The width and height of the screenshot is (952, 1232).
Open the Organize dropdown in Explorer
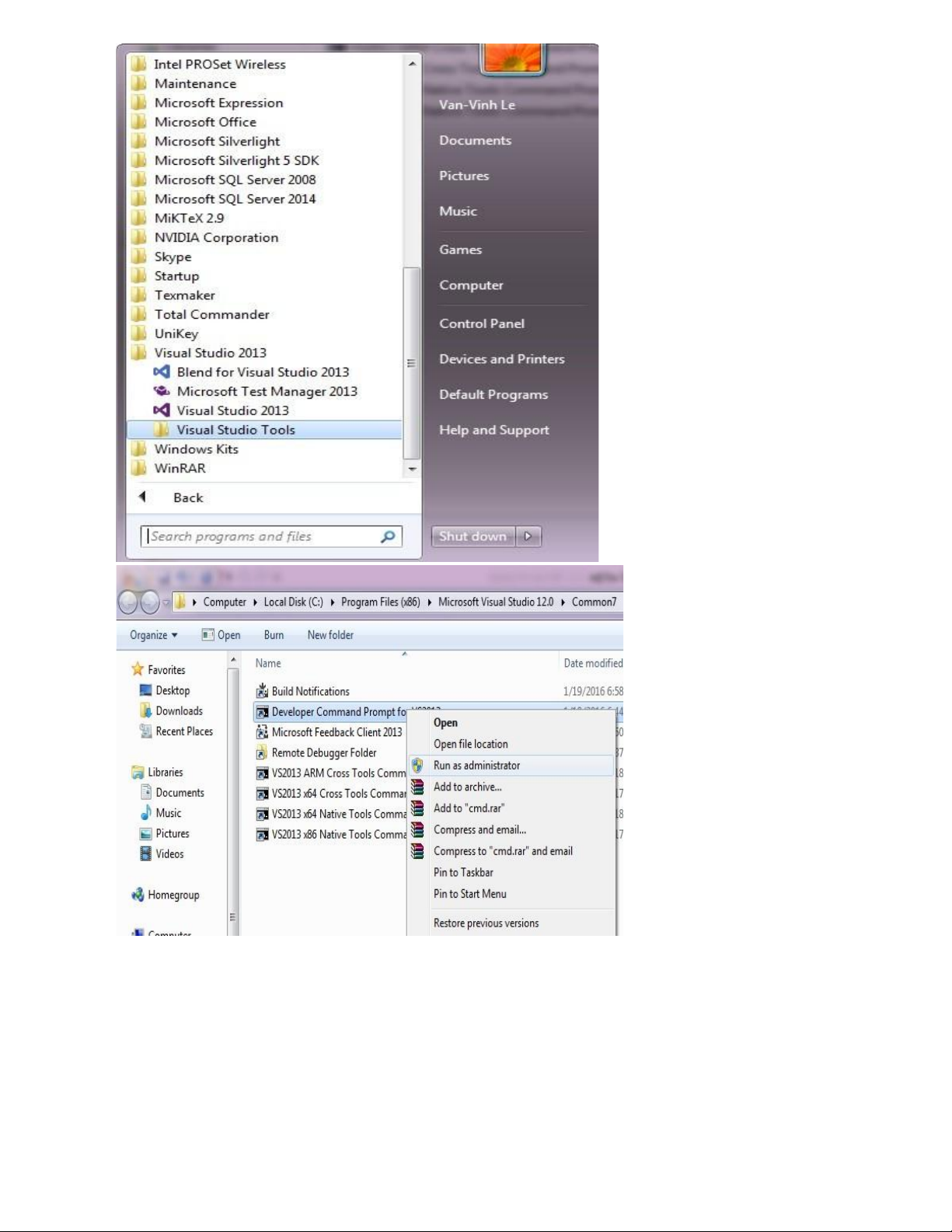pyautogui.click(x=153, y=635)
